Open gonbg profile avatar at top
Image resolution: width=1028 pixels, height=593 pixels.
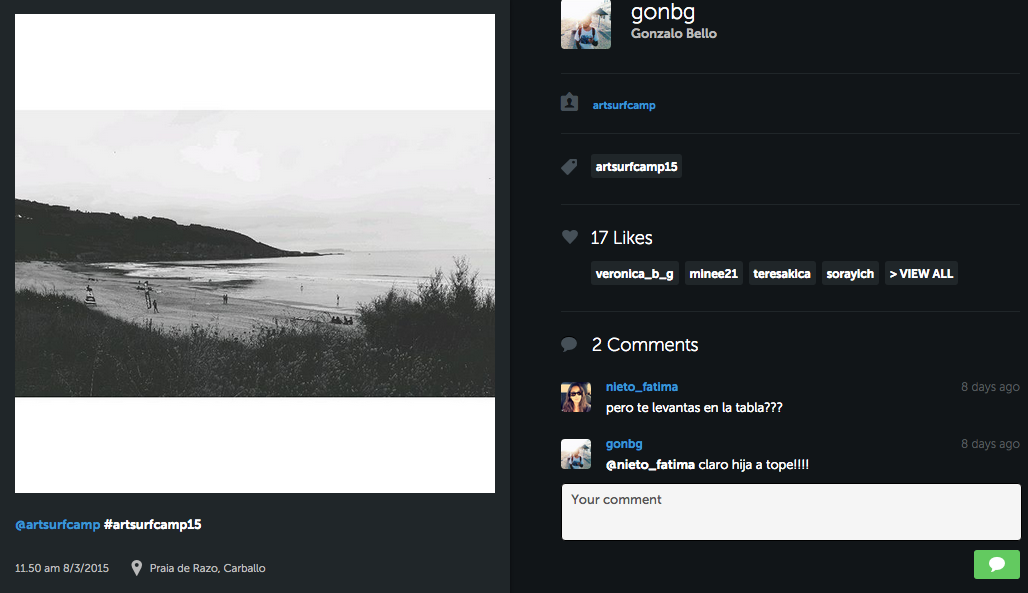tap(585, 25)
